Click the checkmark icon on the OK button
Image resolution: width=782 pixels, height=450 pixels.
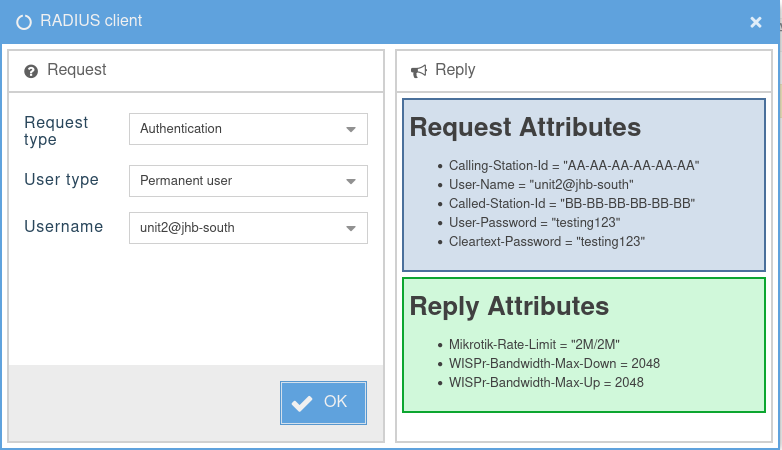pos(301,403)
